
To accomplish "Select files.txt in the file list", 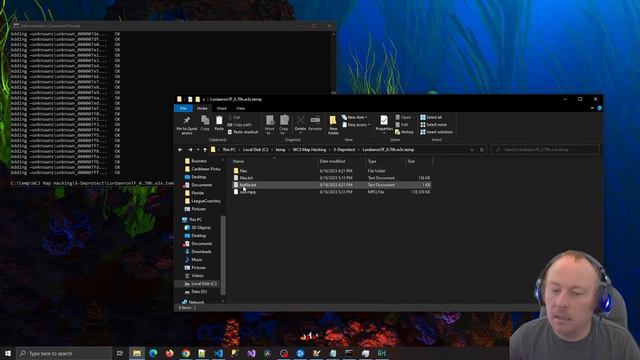I will [x=246, y=178].
